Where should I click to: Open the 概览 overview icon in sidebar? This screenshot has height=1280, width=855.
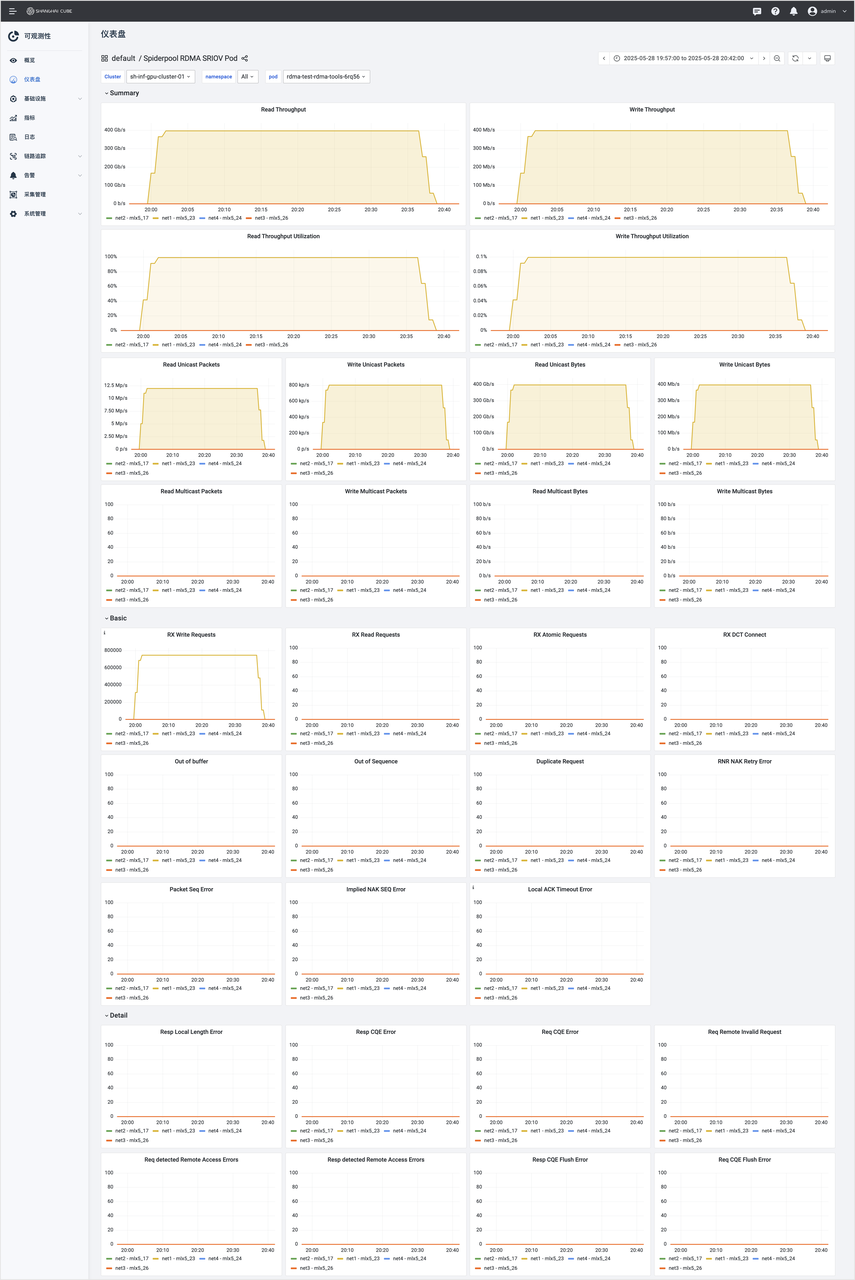(x=13, y=59)
